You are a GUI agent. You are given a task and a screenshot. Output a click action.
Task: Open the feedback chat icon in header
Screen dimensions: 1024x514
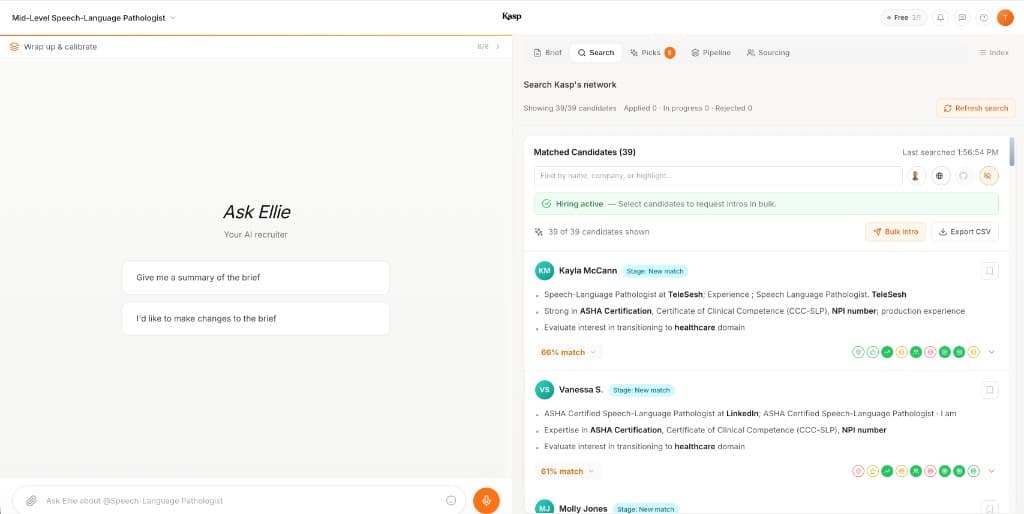pyautogui.click(x=962, y=18)
